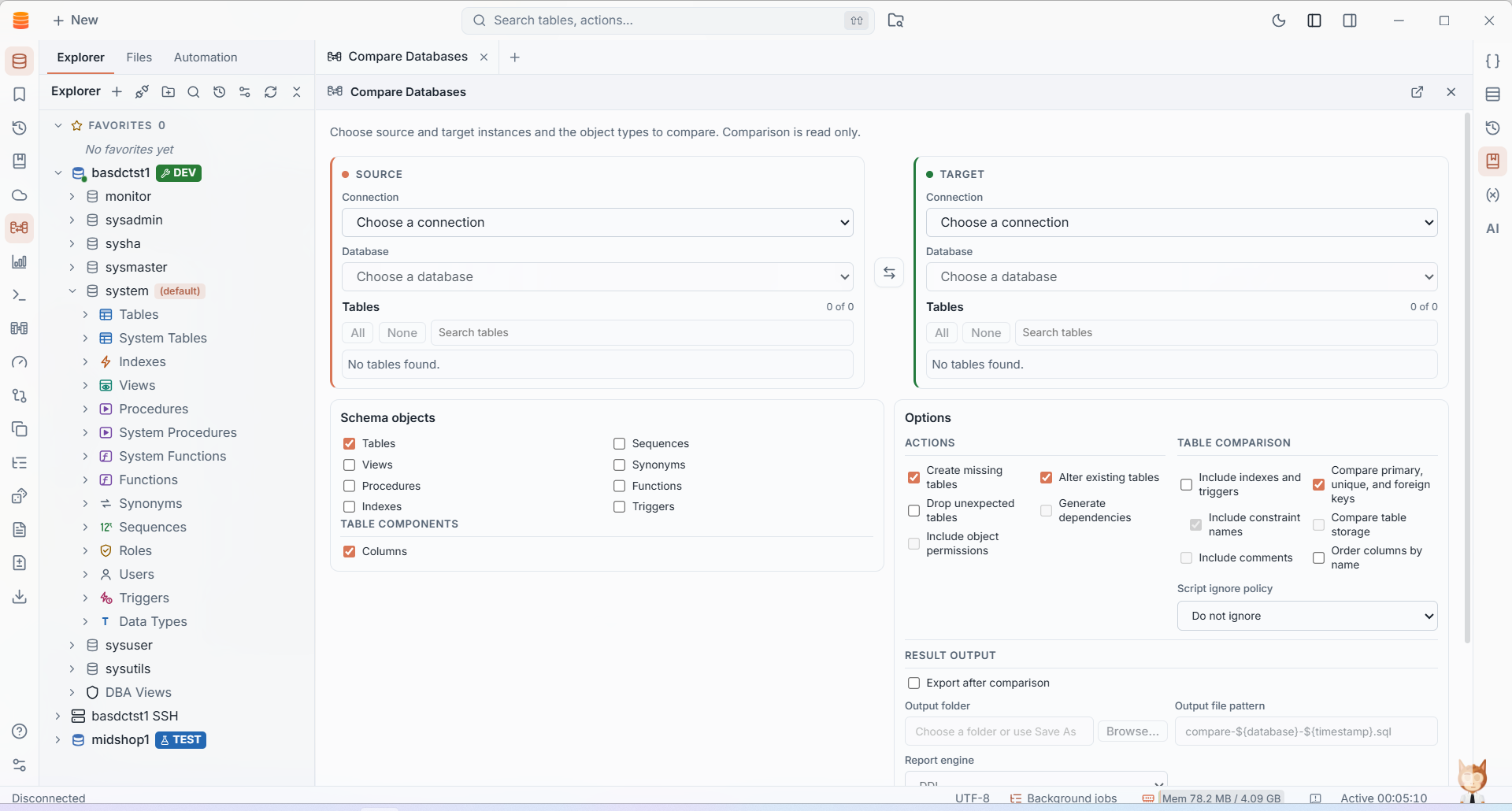Click the plus icon next to Explorer title

click(117, 92)
